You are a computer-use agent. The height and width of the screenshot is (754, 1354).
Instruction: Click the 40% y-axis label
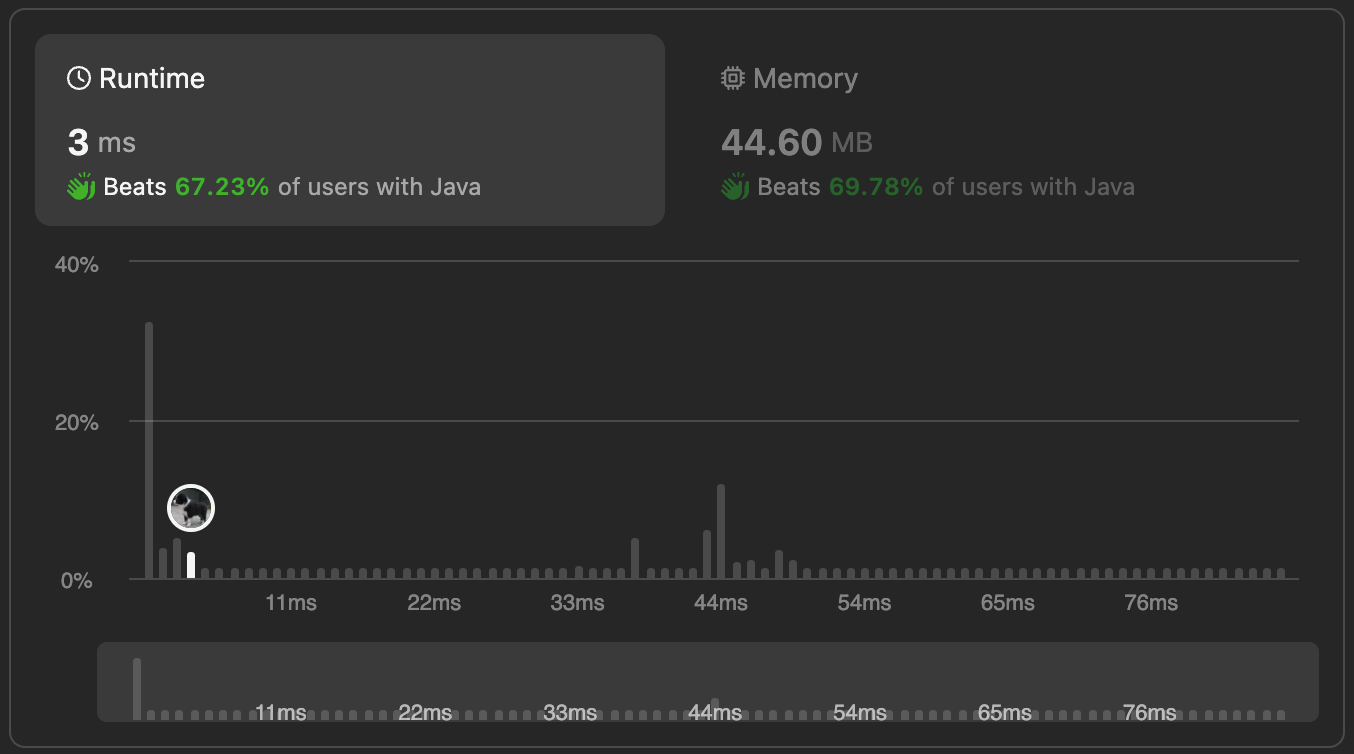pos(77,264)
